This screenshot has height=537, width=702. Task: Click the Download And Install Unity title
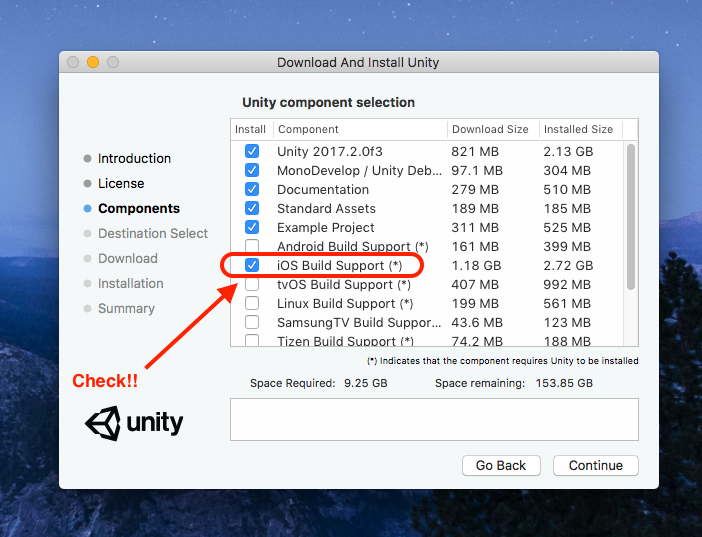click(x=358, y=62)
